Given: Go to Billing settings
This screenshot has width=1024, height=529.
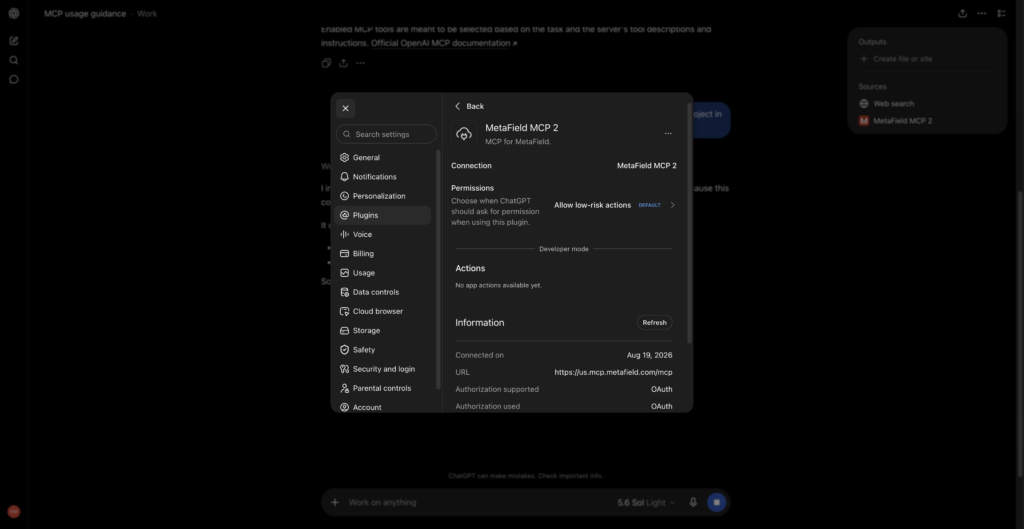Looking at the screenshot, I should click(x=382, y=253).
